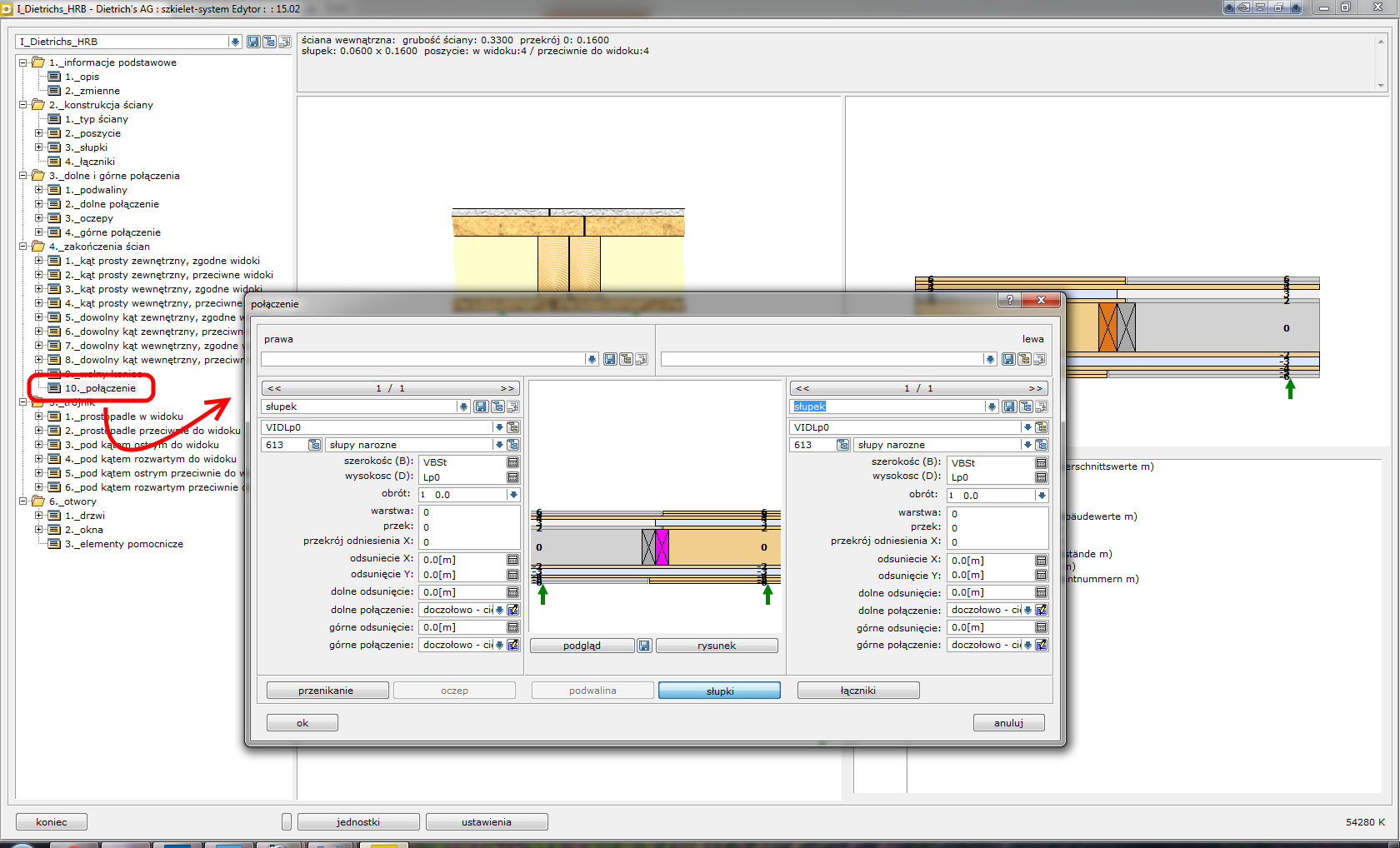Open calculator for odsuniecie X in lewa panel
The width and height of the screenshot is (1400, 848).
pos(1041,561)
